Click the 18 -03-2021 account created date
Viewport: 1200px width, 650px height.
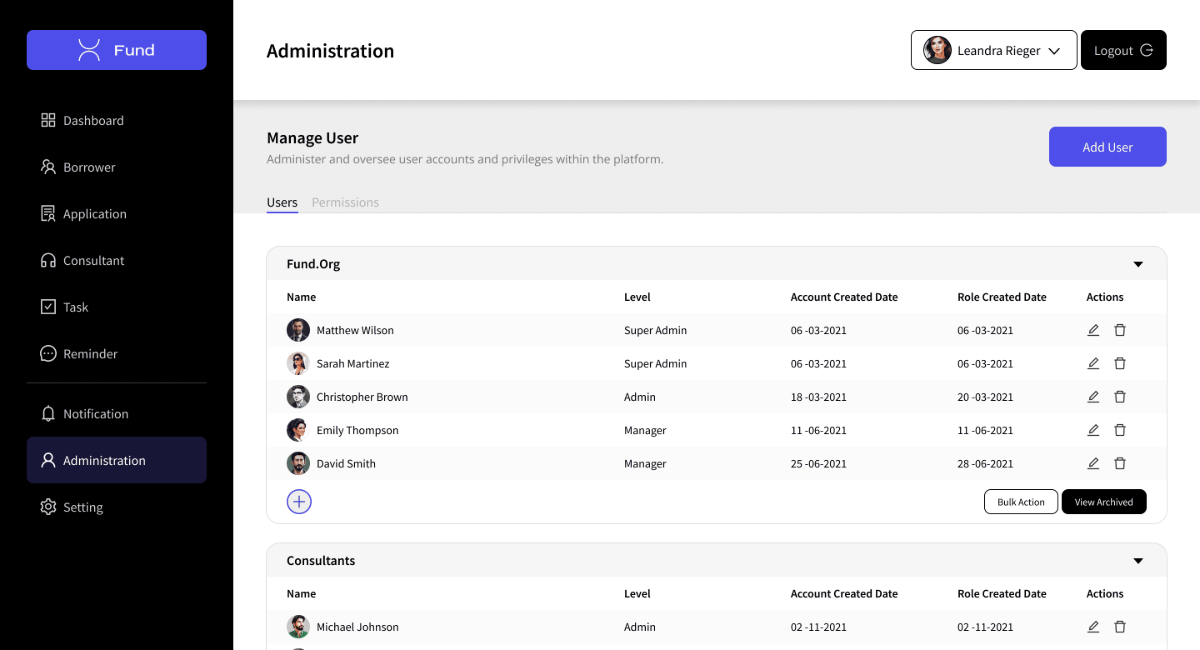point(818,397)
